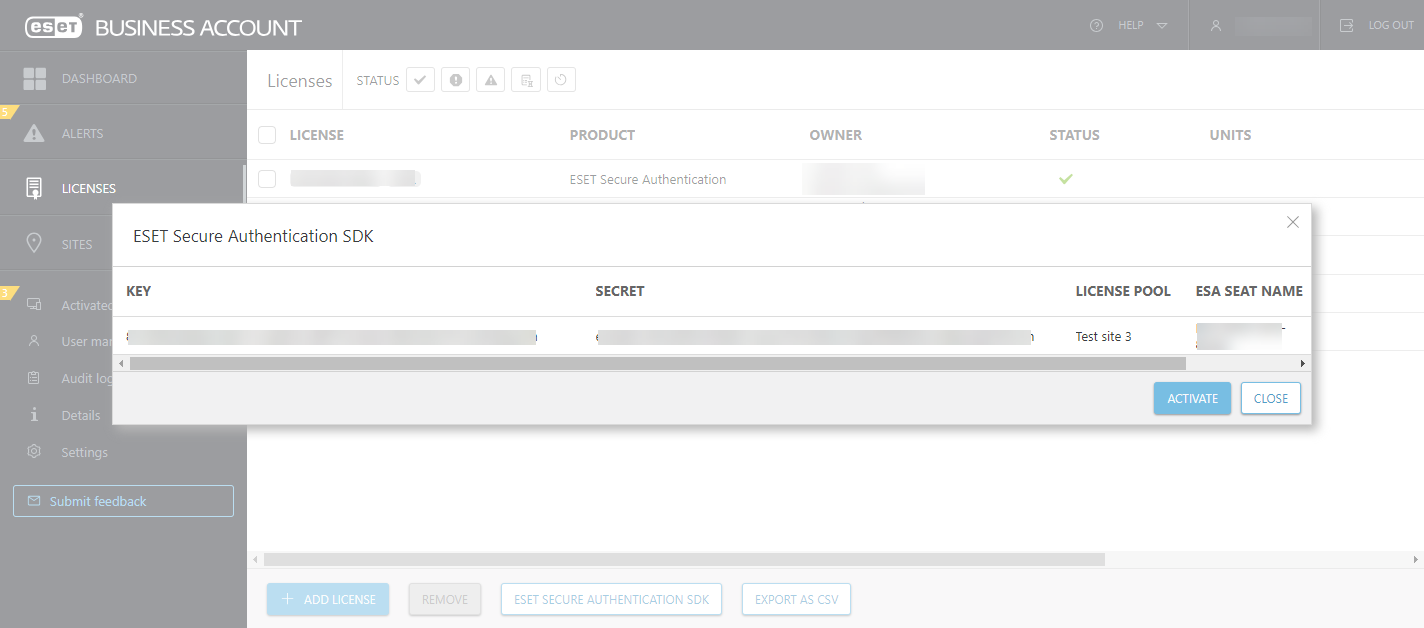
Task: Click left arrow of dialog scrollbar
Action: tap(121, 362)
